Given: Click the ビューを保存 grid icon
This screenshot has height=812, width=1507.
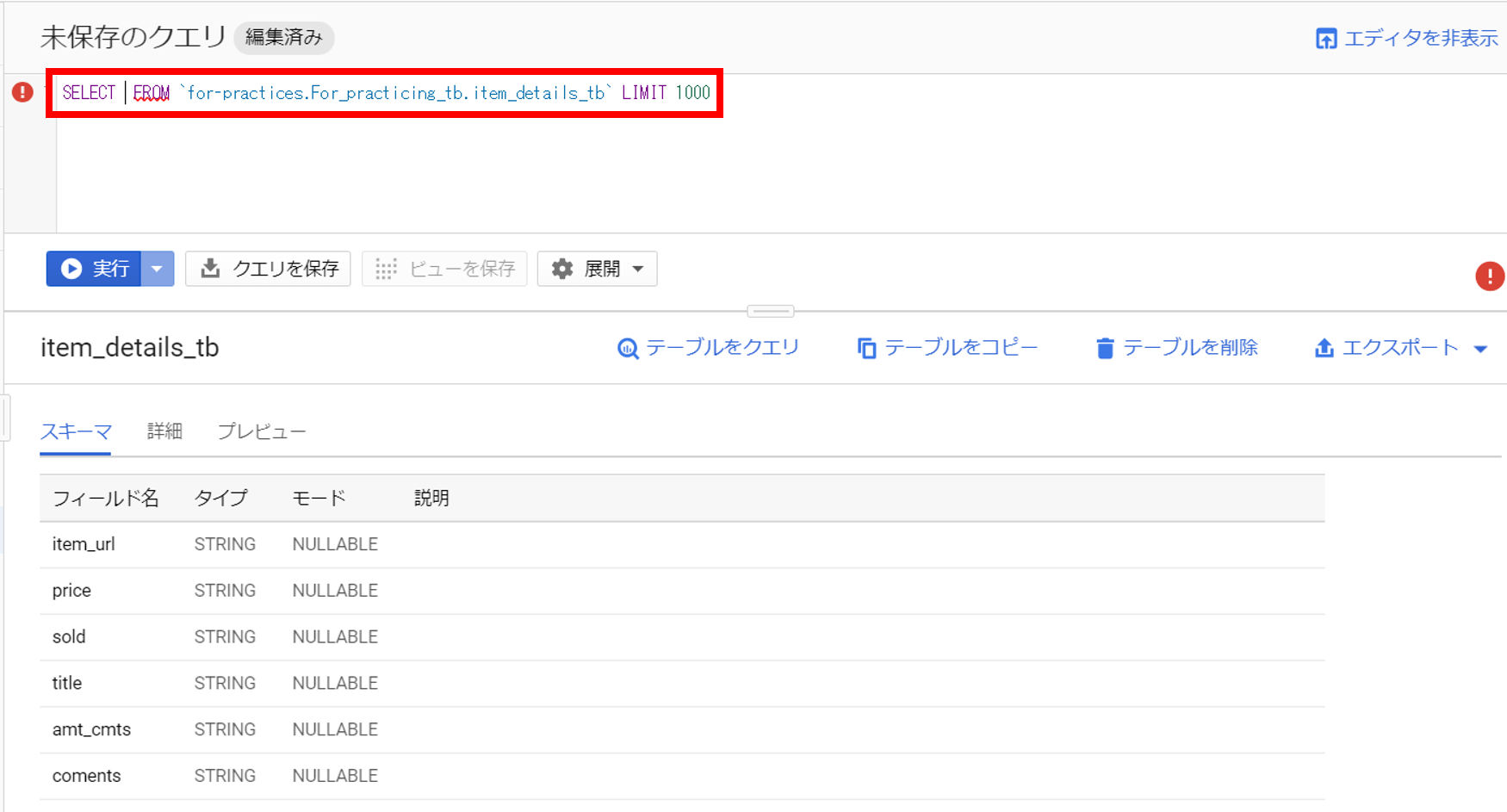Looking at the screenshot, I should (385, 269).
